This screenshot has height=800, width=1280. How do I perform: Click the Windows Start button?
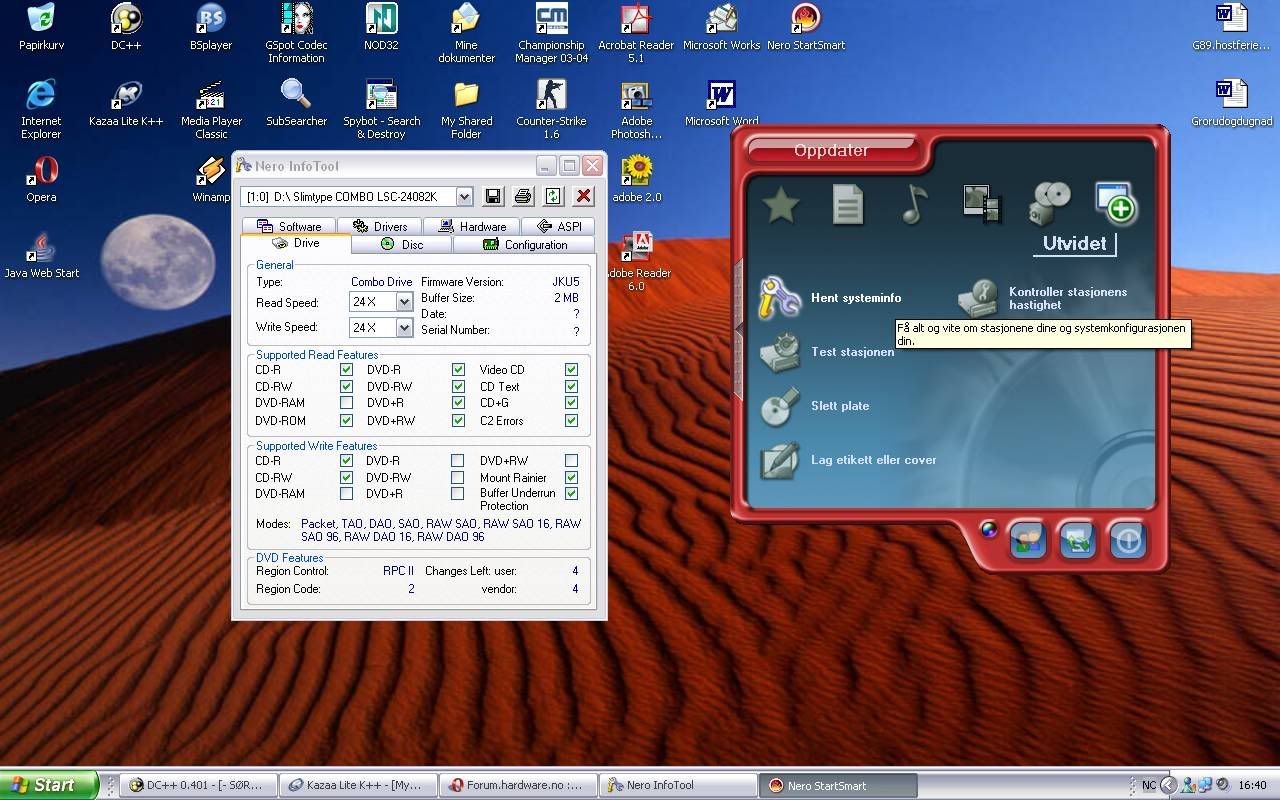click(49, 785)
